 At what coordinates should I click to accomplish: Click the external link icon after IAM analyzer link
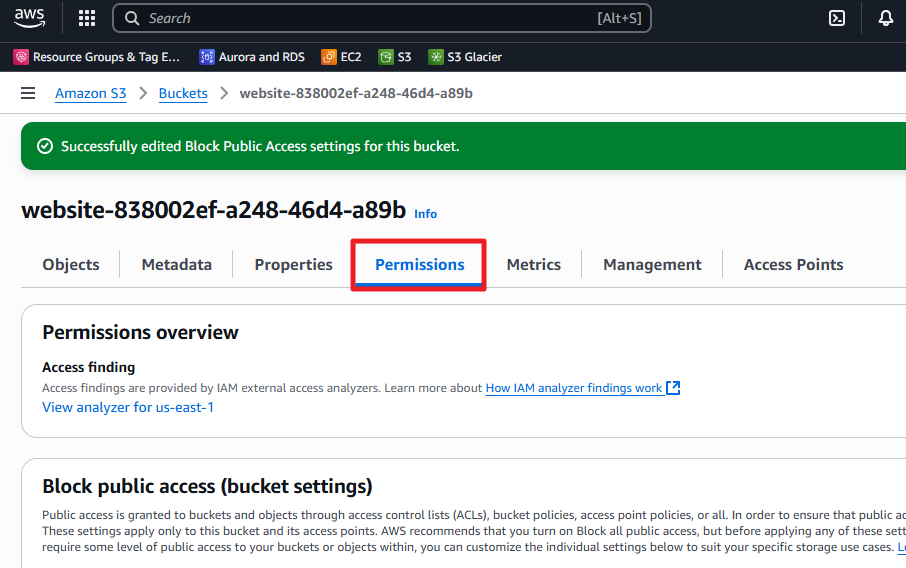pos(673,388)
